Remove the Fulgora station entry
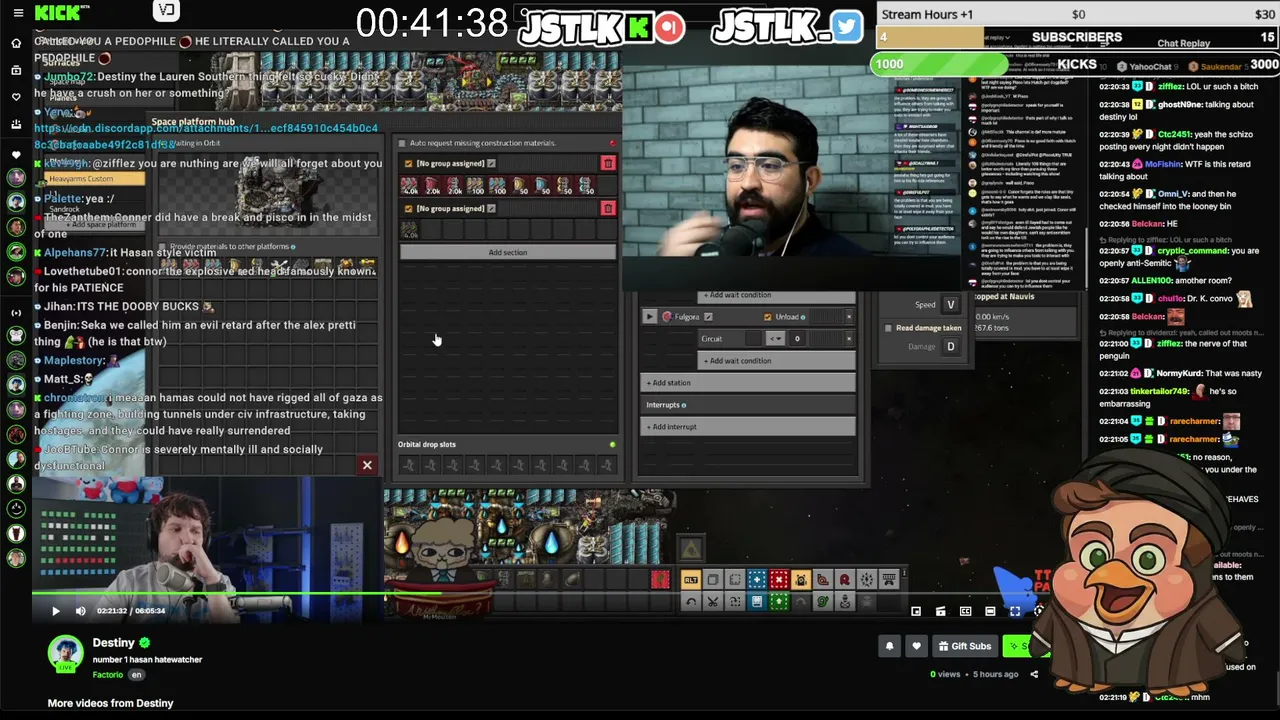This screenshot has width=1280, height=720. pyautogui.click(x=849, y=317)
